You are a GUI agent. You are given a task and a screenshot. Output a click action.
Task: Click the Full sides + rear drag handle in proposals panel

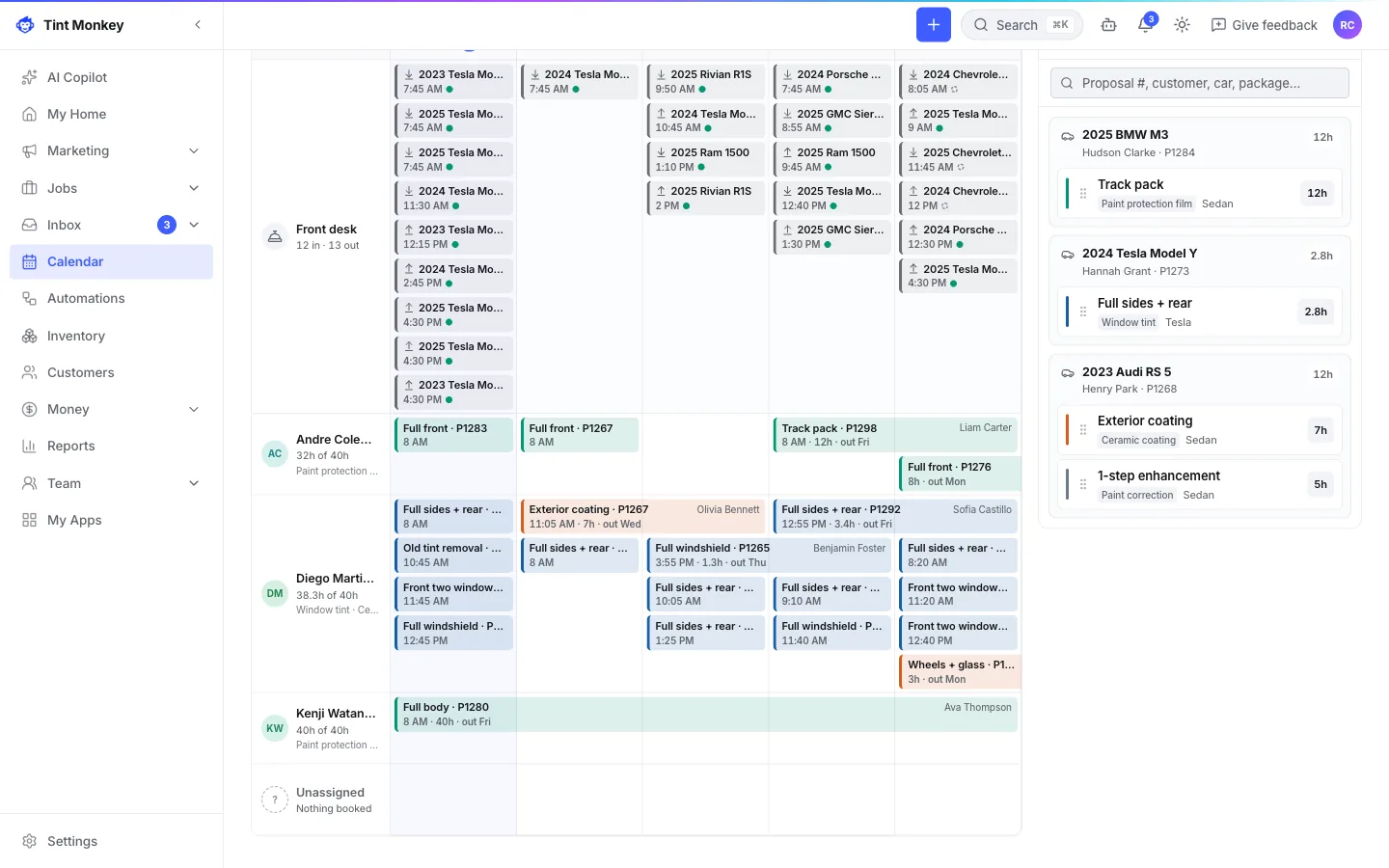coord(1083,312)
